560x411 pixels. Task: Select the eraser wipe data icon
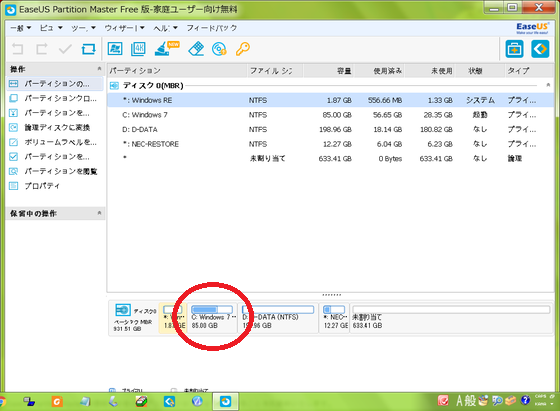pos(196,49)
